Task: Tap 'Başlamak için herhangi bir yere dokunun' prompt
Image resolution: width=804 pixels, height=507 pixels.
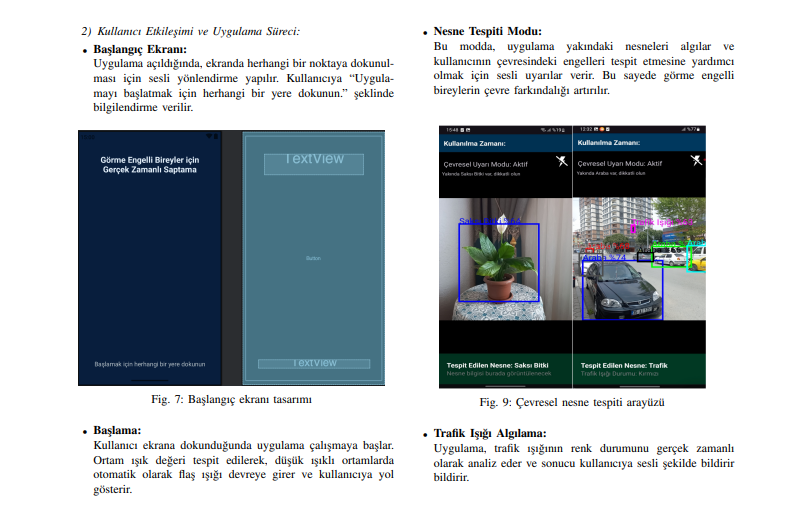Action: click(150, 364)
